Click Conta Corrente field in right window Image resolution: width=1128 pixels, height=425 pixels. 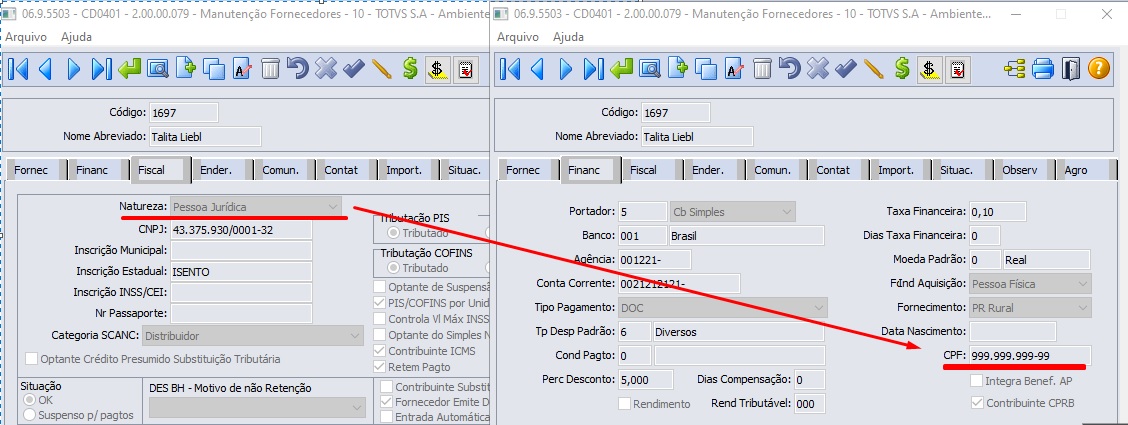click(679, 283)
